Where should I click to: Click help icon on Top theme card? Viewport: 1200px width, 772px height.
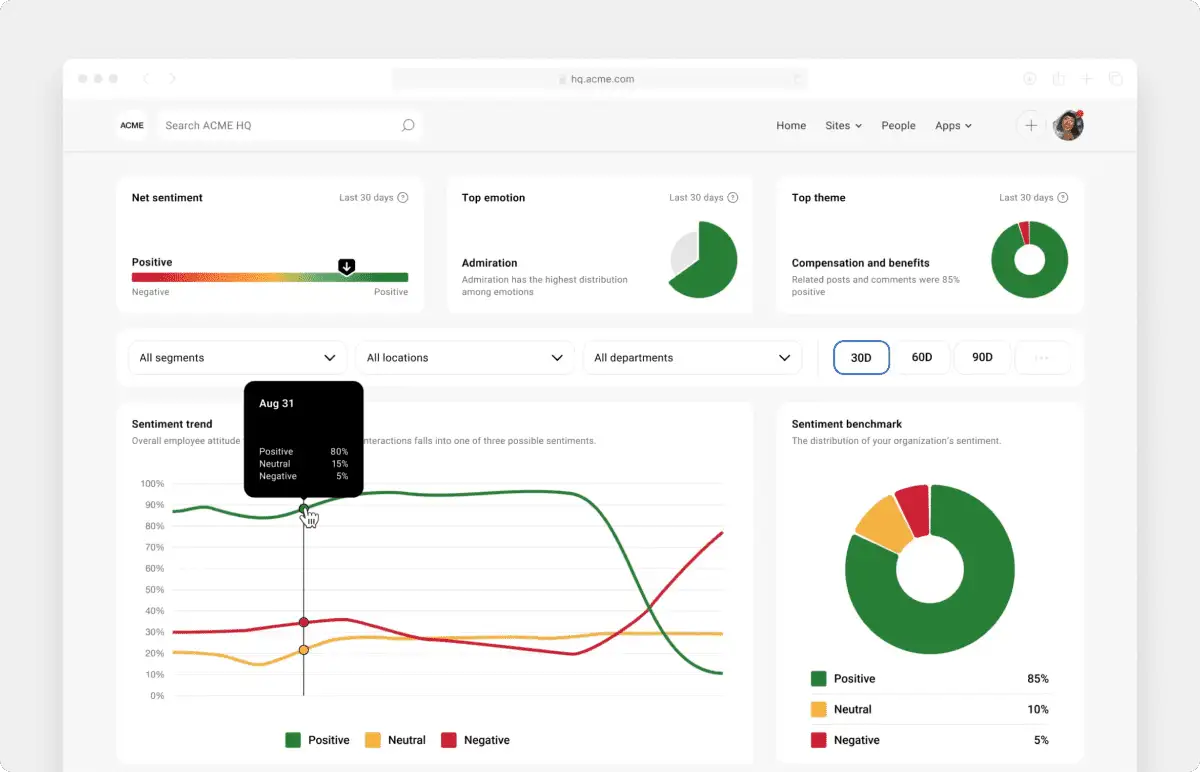[1063, 198]
